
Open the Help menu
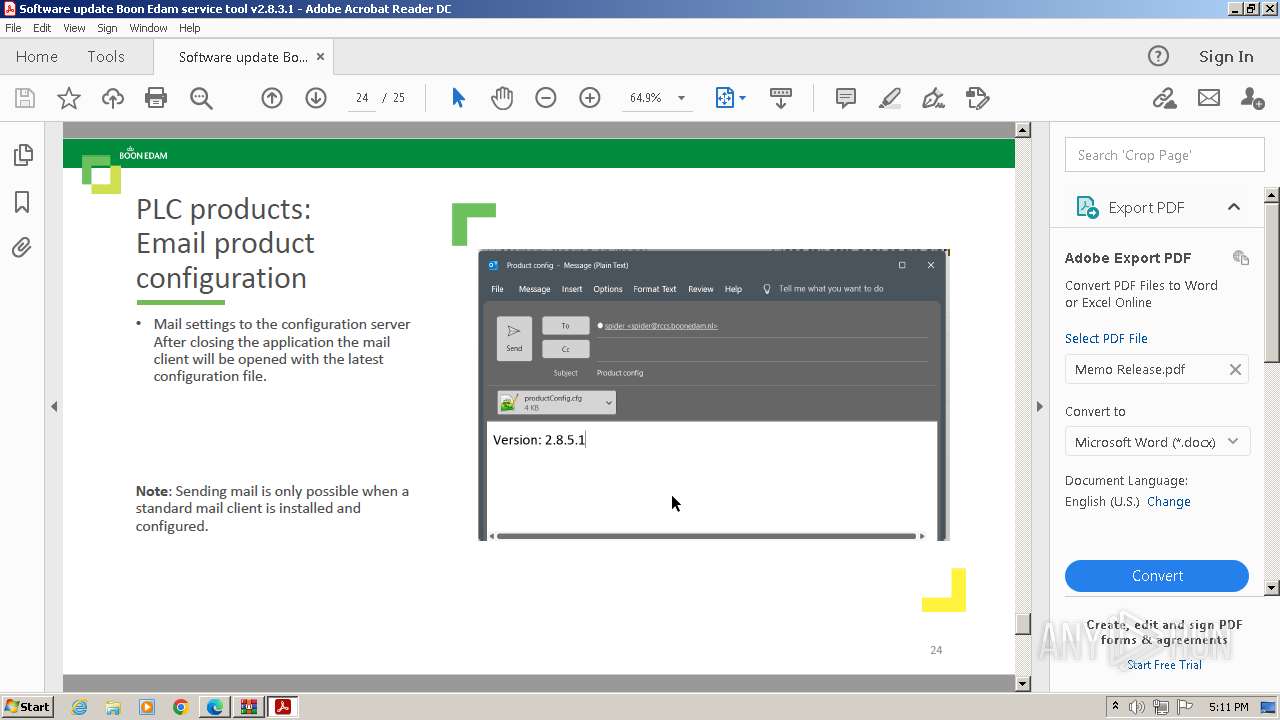(x=189, y=28)
